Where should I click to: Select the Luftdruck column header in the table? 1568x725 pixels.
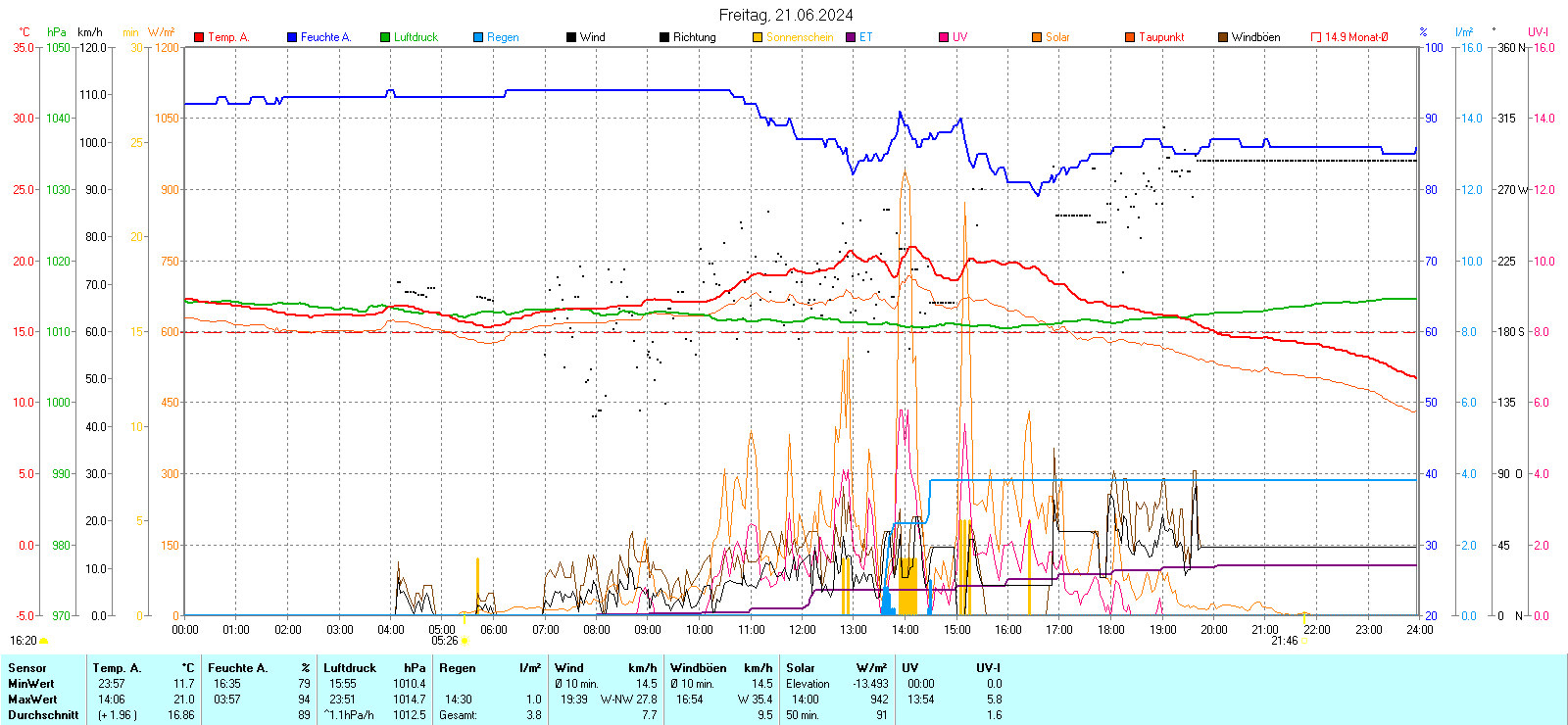point(350,668)
